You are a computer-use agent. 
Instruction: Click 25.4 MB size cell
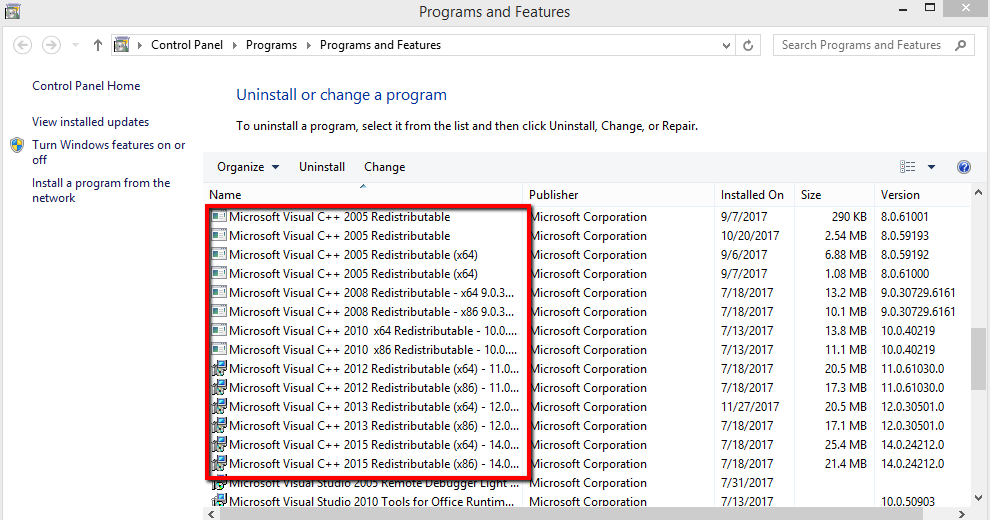point(845,444)
